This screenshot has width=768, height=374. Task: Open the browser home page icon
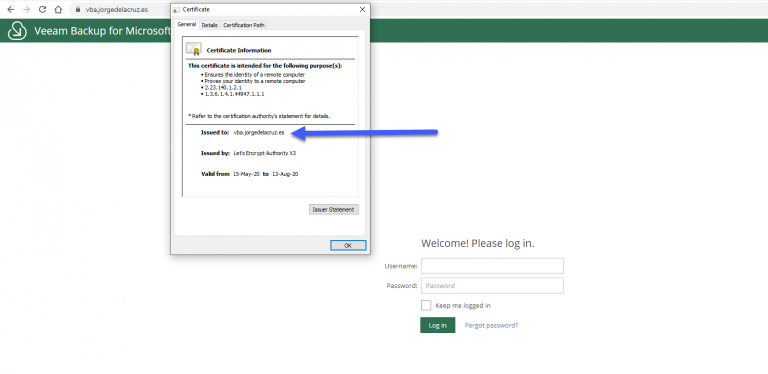(58, 9)
